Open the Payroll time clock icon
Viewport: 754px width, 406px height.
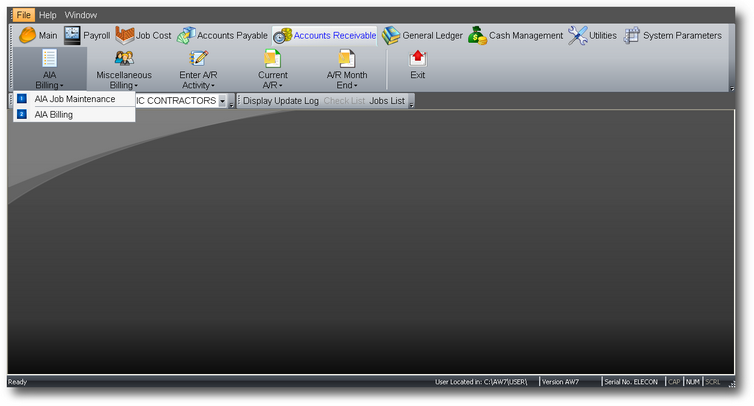[x=72, y=35]
